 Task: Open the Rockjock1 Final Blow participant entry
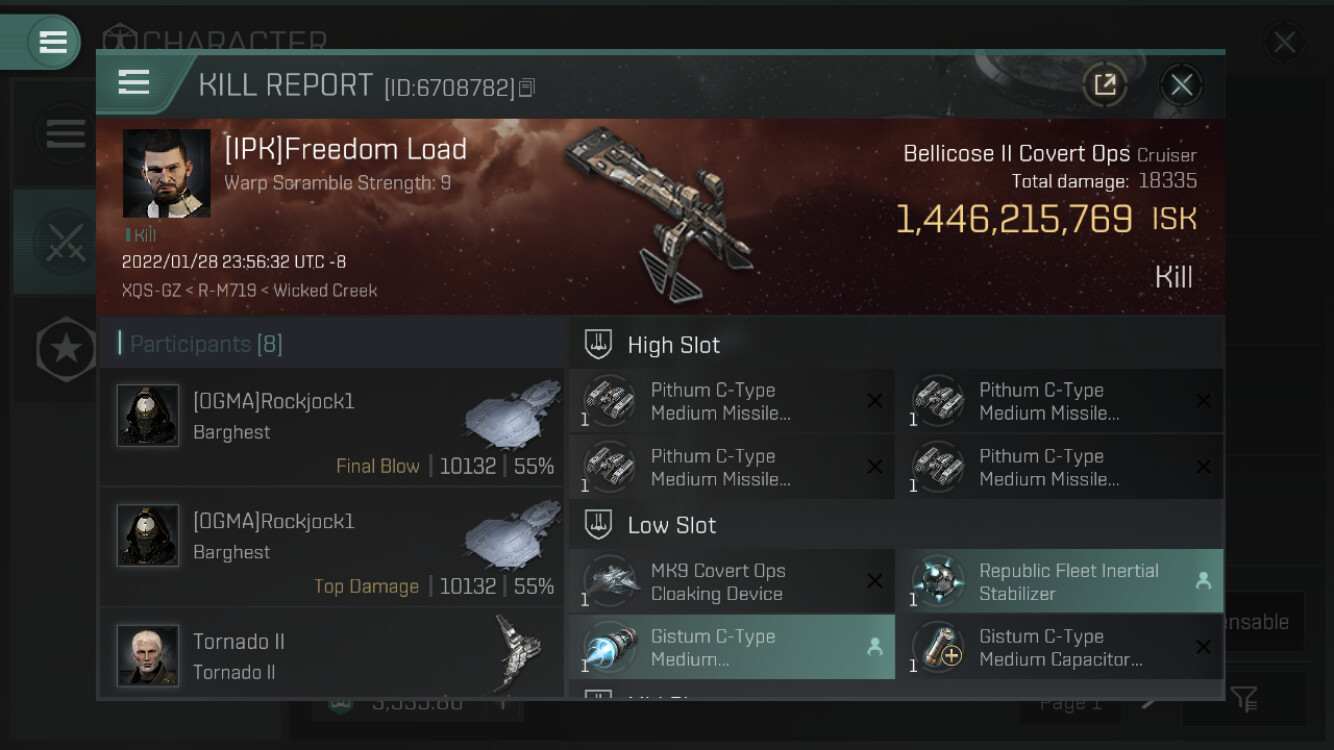coord(332,427)
